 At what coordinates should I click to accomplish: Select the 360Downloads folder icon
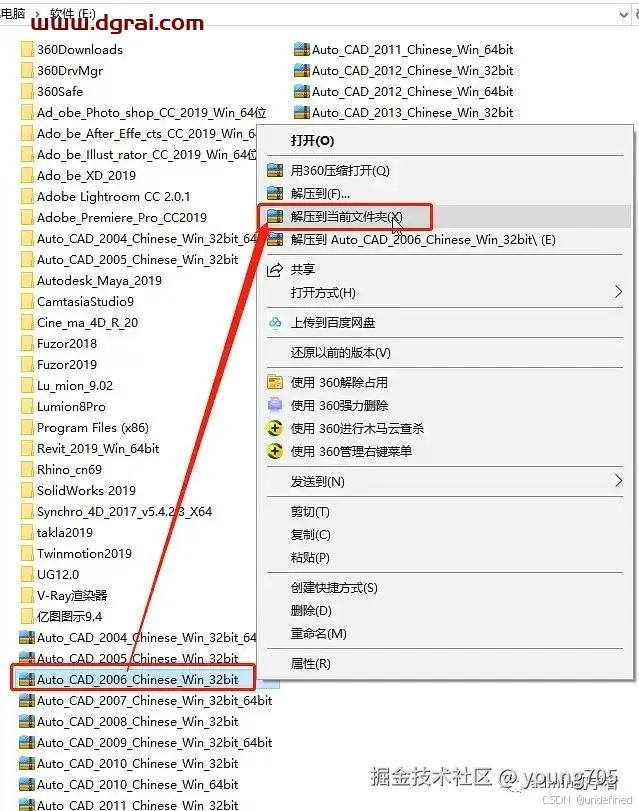click(27, 50)
